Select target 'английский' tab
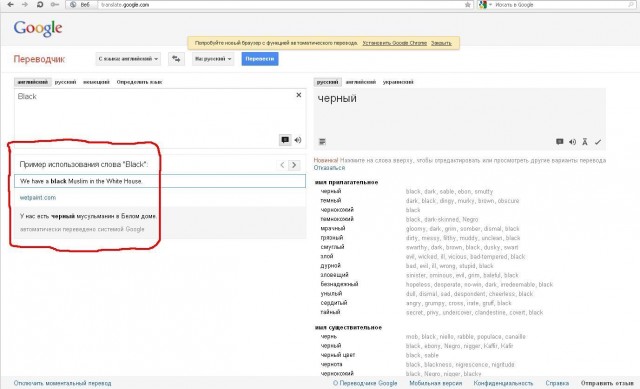 [x=360, y=82]
